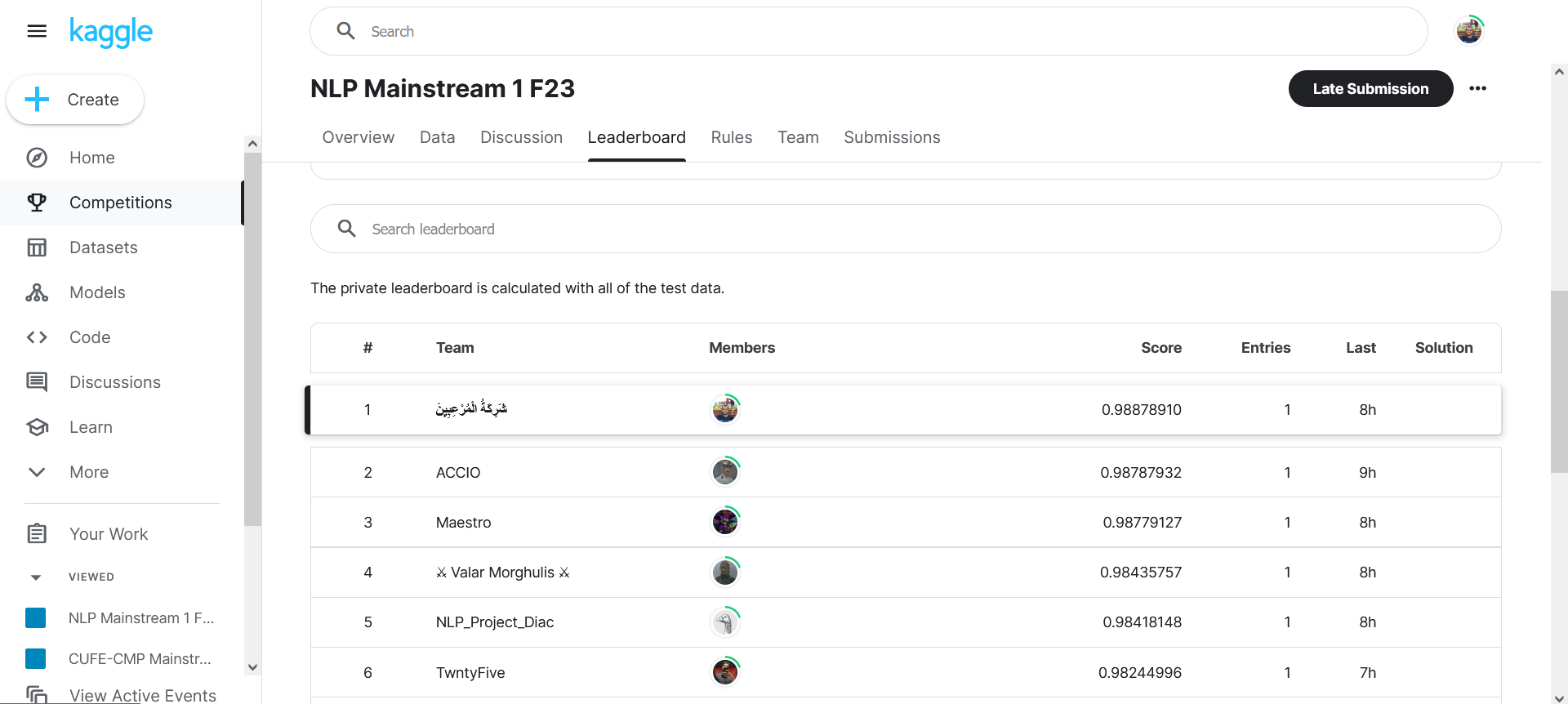
Task: Click the member avatar of rank 1 team
Action: coord(725,409)
